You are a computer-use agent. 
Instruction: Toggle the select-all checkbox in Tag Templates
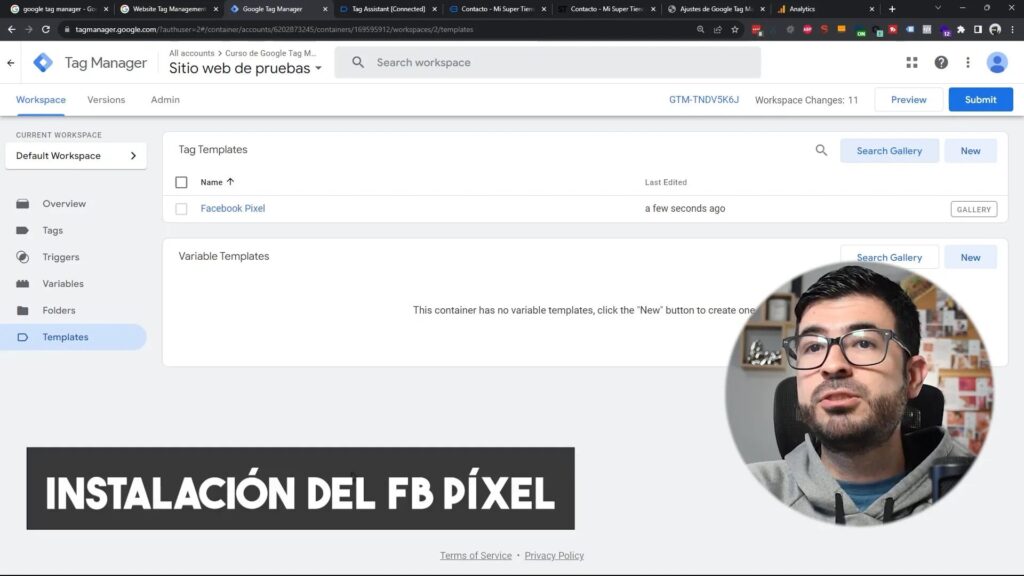click(181, 182)
